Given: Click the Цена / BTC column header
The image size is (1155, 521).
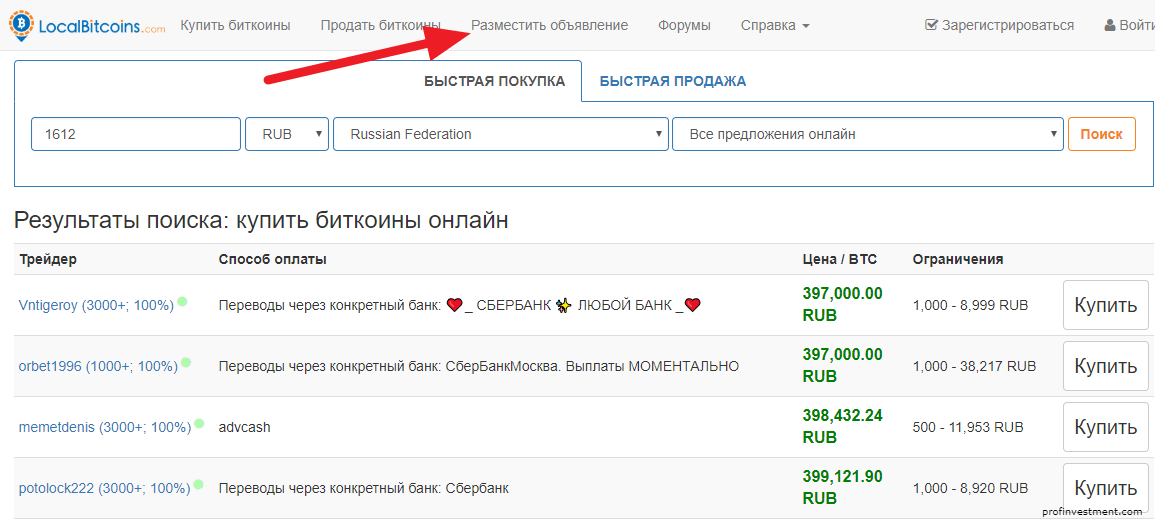Looking at the screenshot, I should pos(839,259).
